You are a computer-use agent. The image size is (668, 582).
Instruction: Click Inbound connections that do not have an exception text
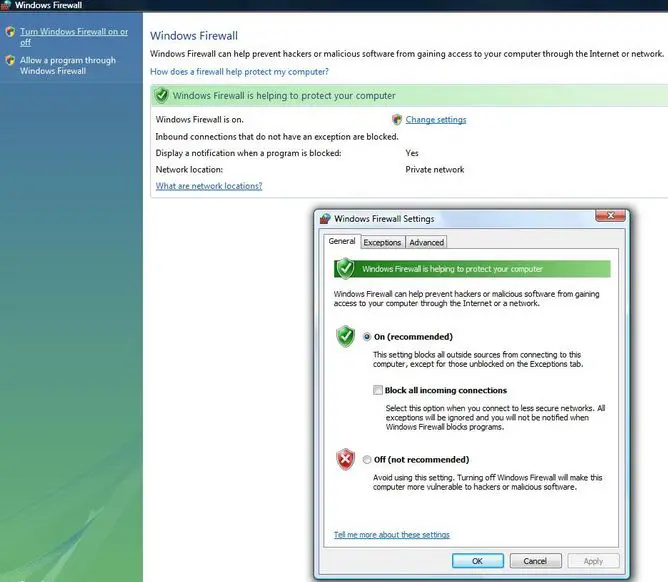277,137
